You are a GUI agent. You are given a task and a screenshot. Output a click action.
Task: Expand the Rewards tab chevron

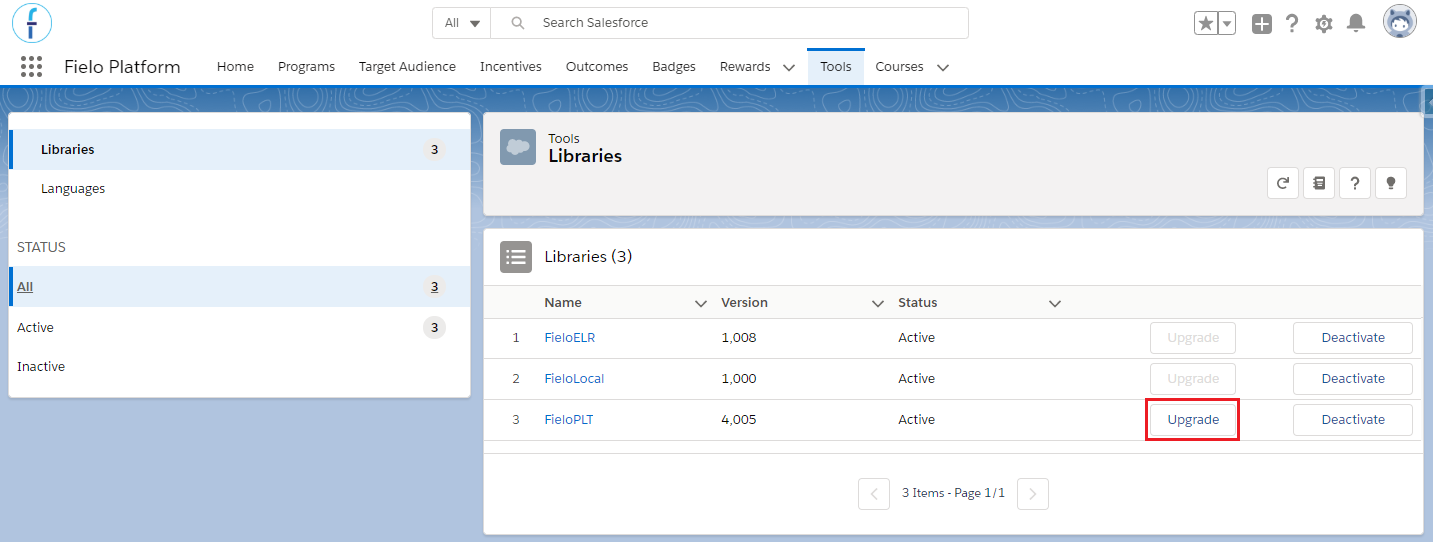[x=789, y=68]
